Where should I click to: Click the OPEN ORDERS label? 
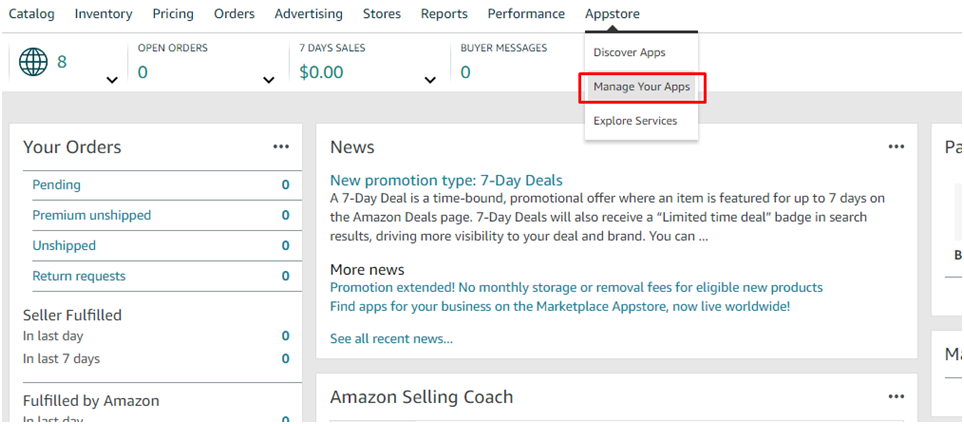[x=173, y=48]
